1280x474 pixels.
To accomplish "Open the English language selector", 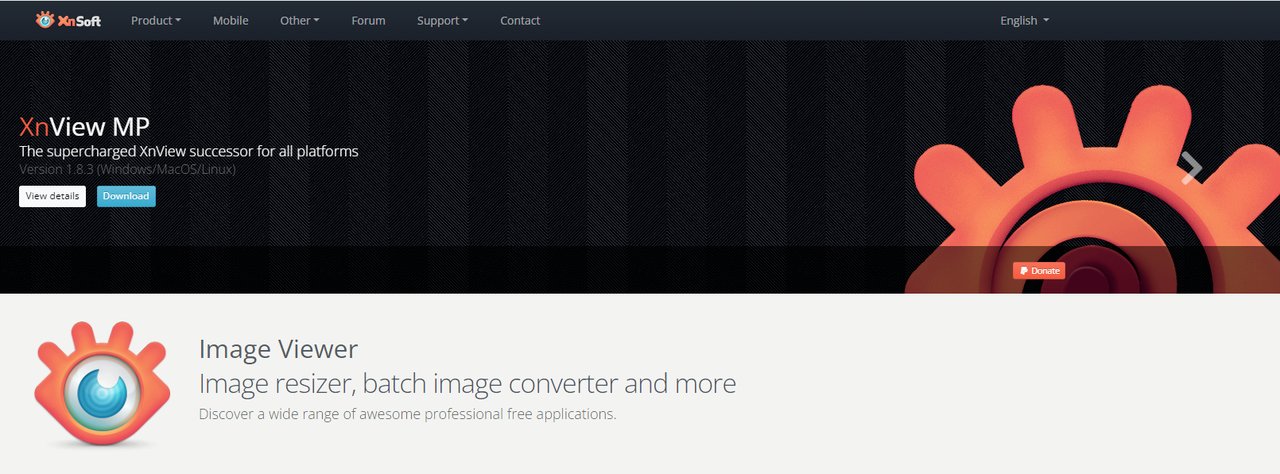I will point(1025,20).
